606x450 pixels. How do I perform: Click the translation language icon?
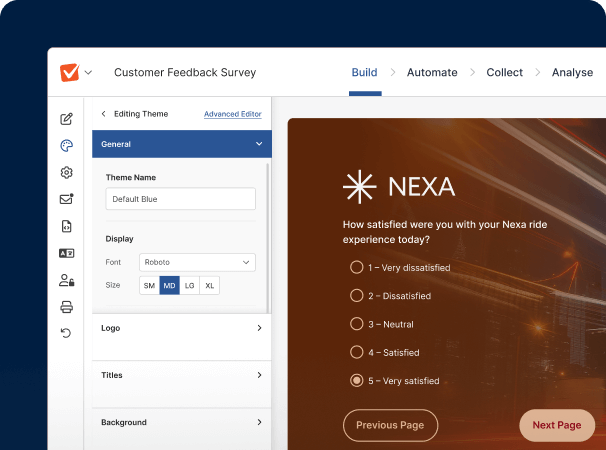click(x=66, y=253)
